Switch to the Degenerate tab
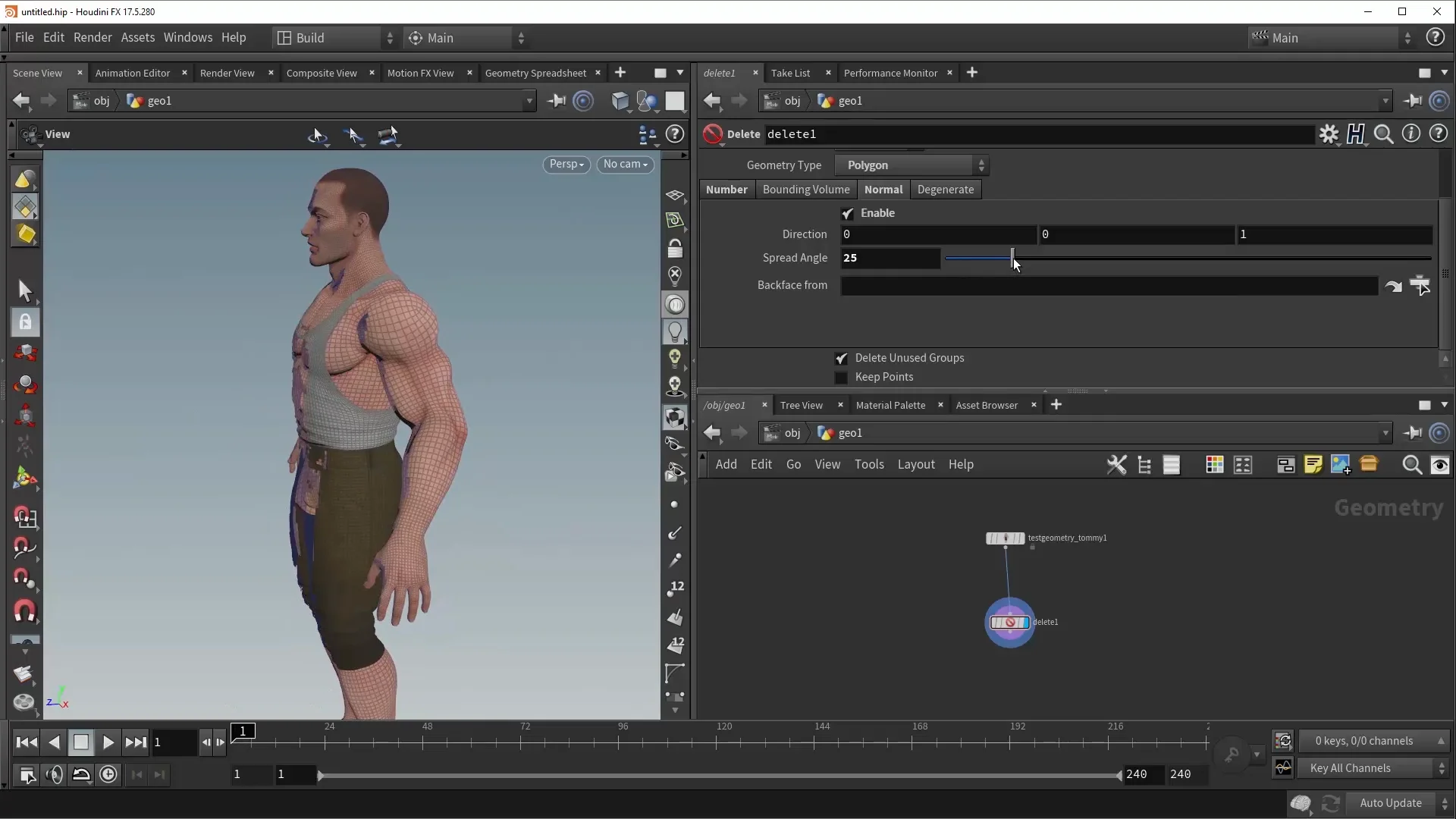This screenshot has width=1456, height=819. 945,190
